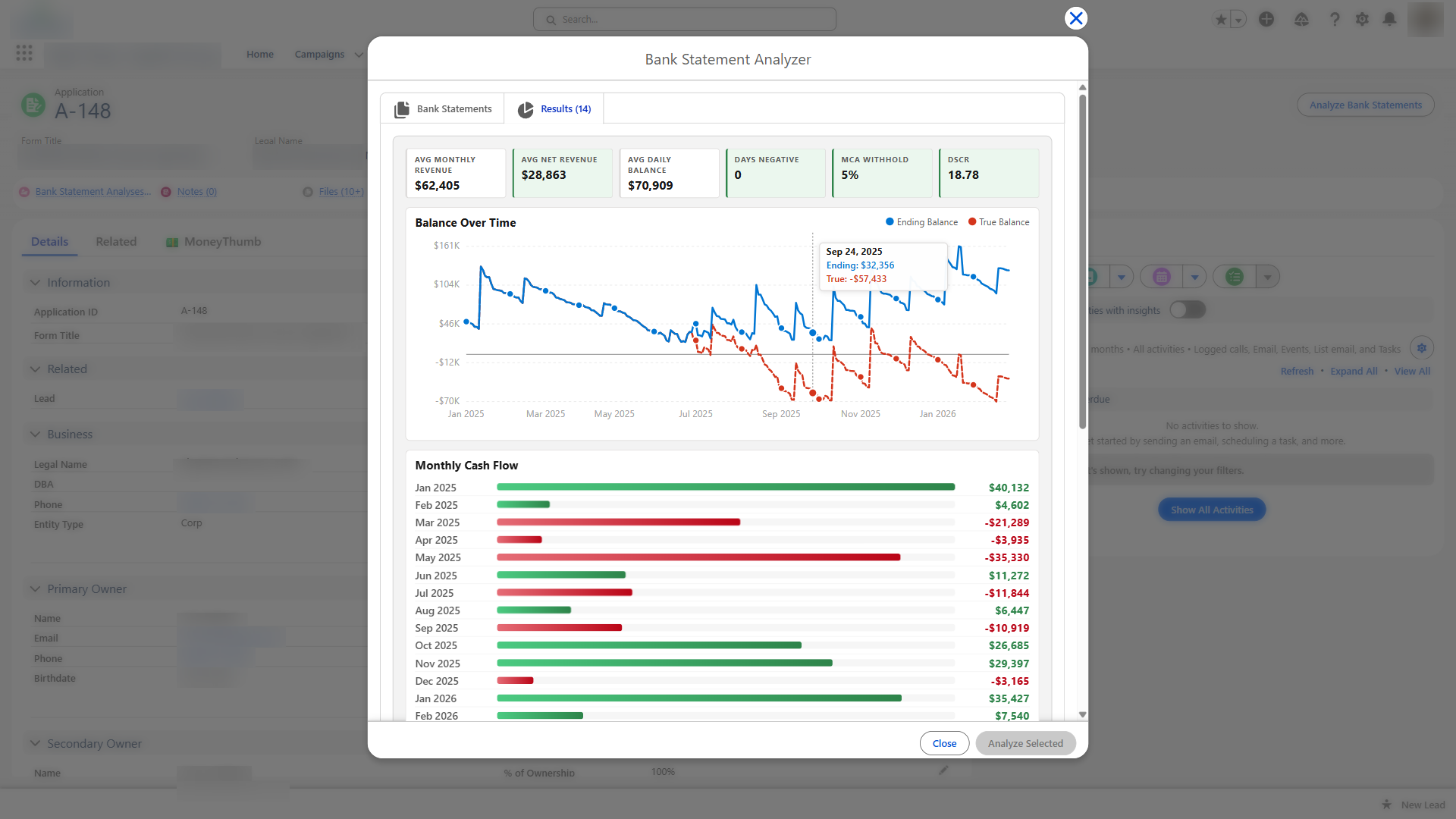Open the setup gear icon
This screenshot has height=819, width=1456.
(1362, 19)
